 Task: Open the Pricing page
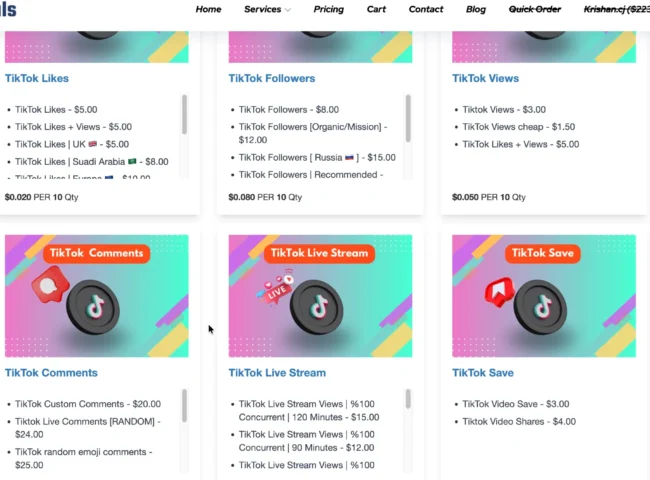(x=328, y=9)
